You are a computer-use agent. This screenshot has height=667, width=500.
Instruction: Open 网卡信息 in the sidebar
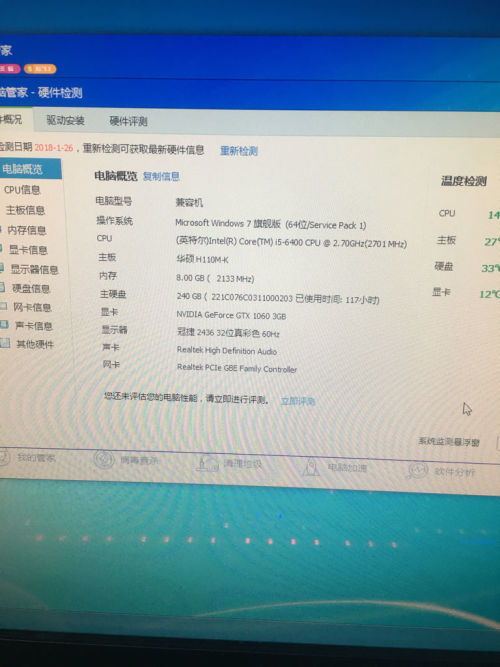click(x=32, y=308)
